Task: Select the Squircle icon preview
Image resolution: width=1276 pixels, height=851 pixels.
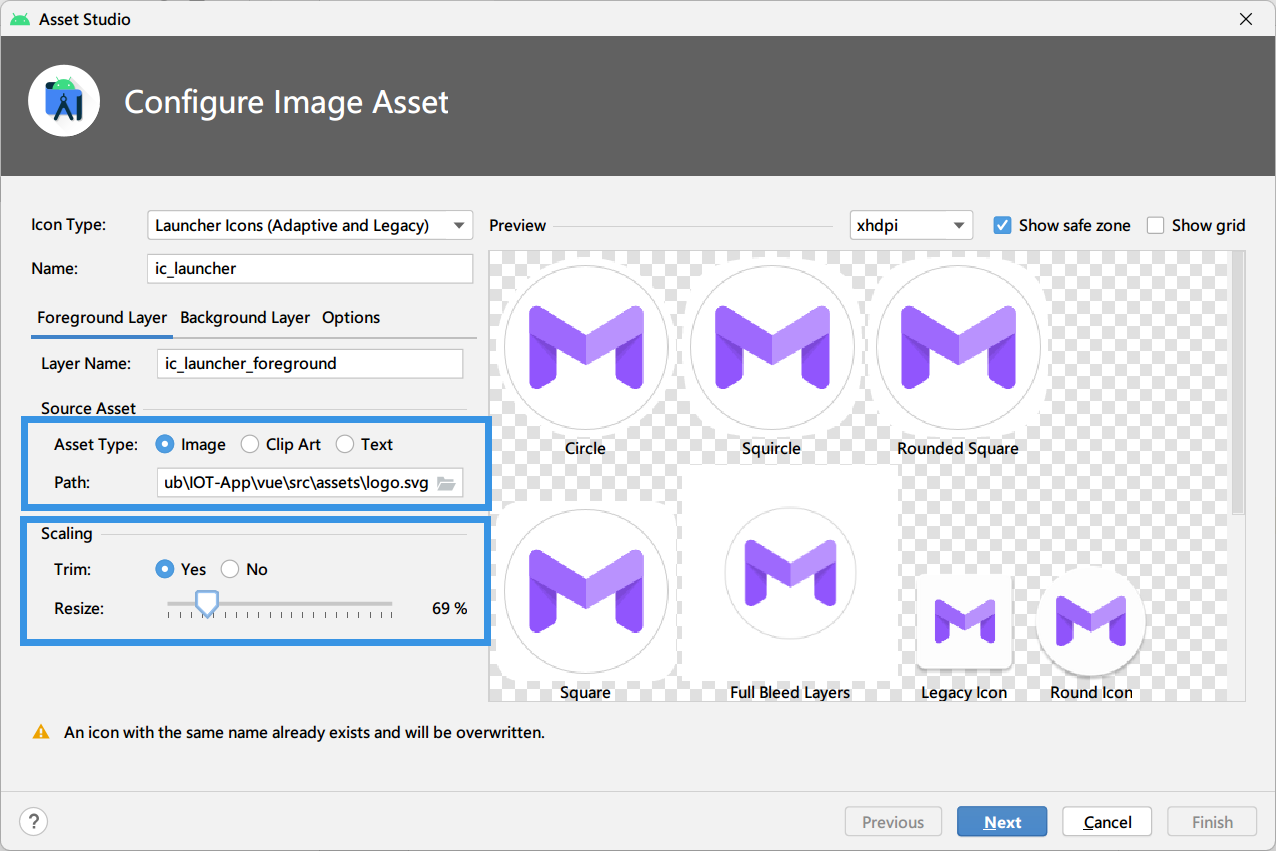Action: [771, 347]
